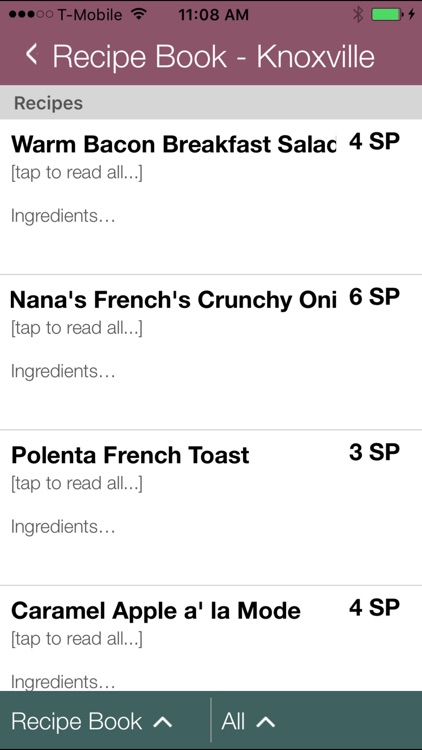The image size is (422, 750).
Task: Open Polenta French Toast recipe
Action: pyautogui.click(x=211, y=507)
